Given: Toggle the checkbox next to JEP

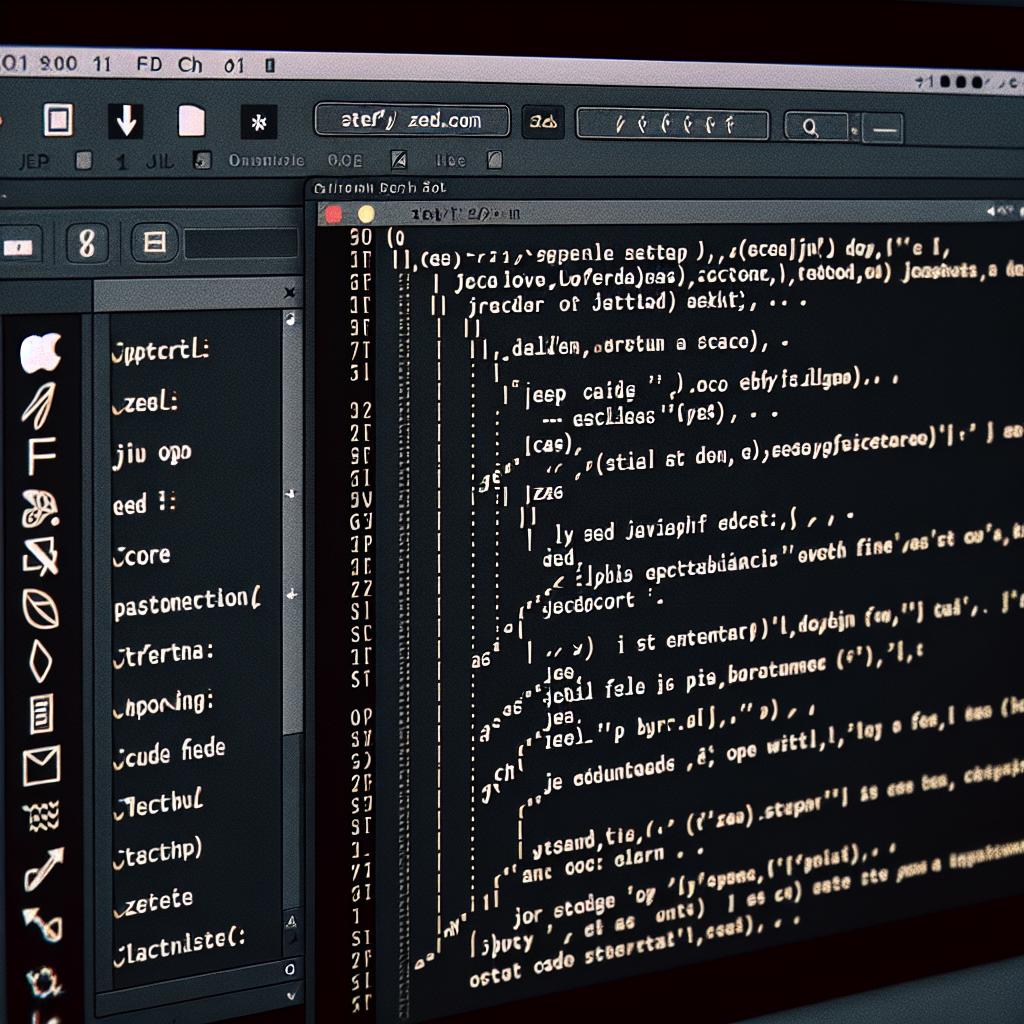Looking at the screenshot, I should click(84, 160).
